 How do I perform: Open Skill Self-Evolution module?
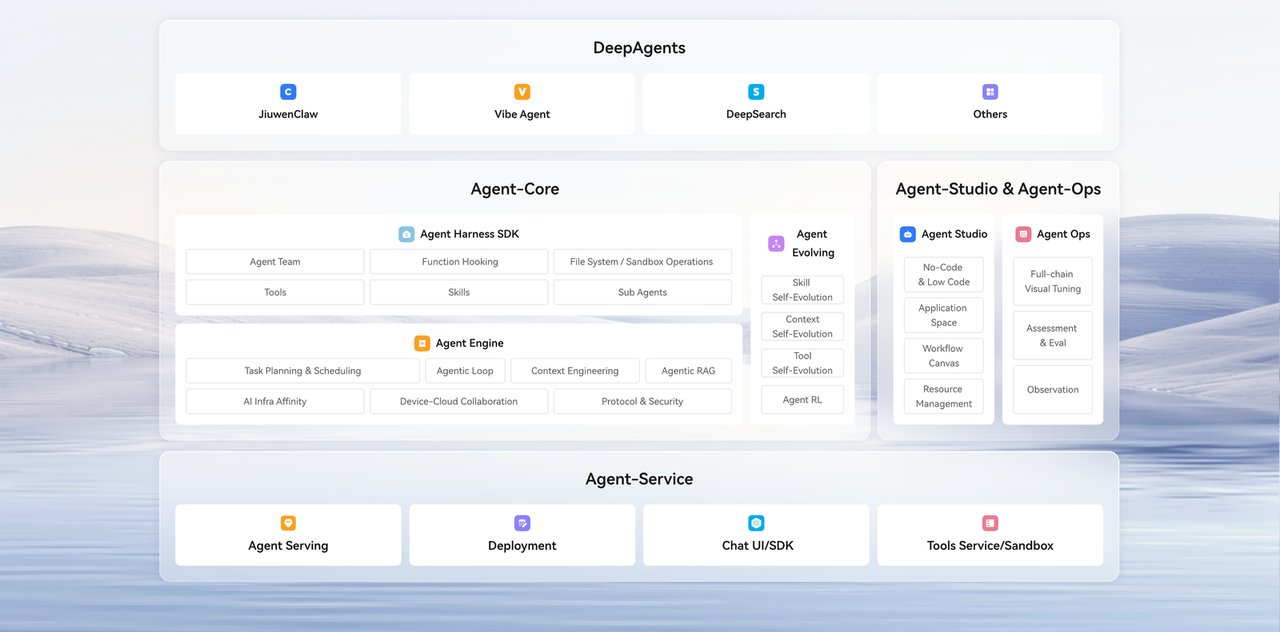pos(802,290)
